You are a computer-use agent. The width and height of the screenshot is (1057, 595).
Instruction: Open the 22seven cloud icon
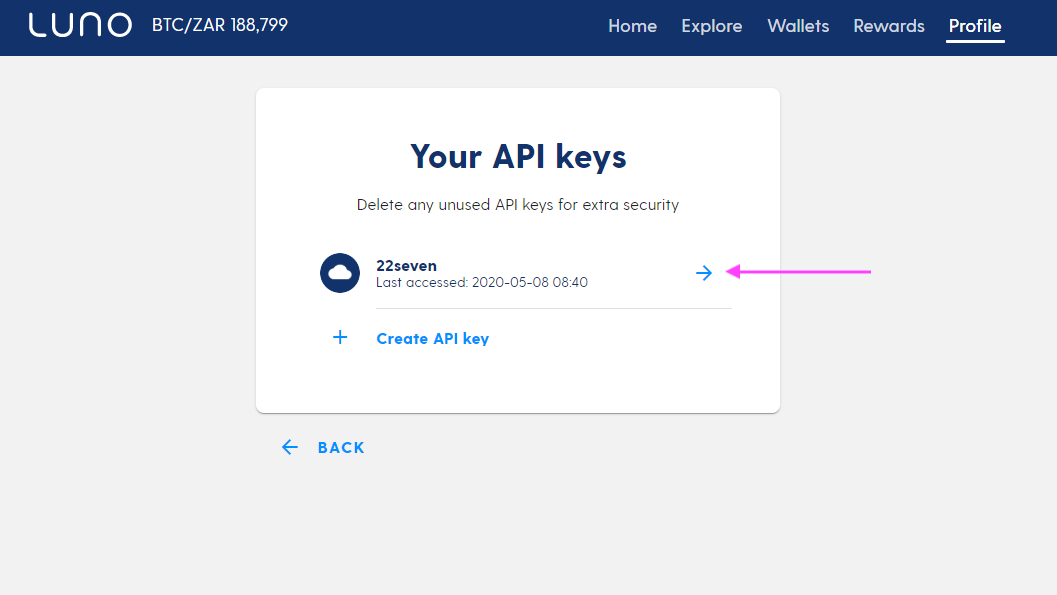tap(340, 273)
